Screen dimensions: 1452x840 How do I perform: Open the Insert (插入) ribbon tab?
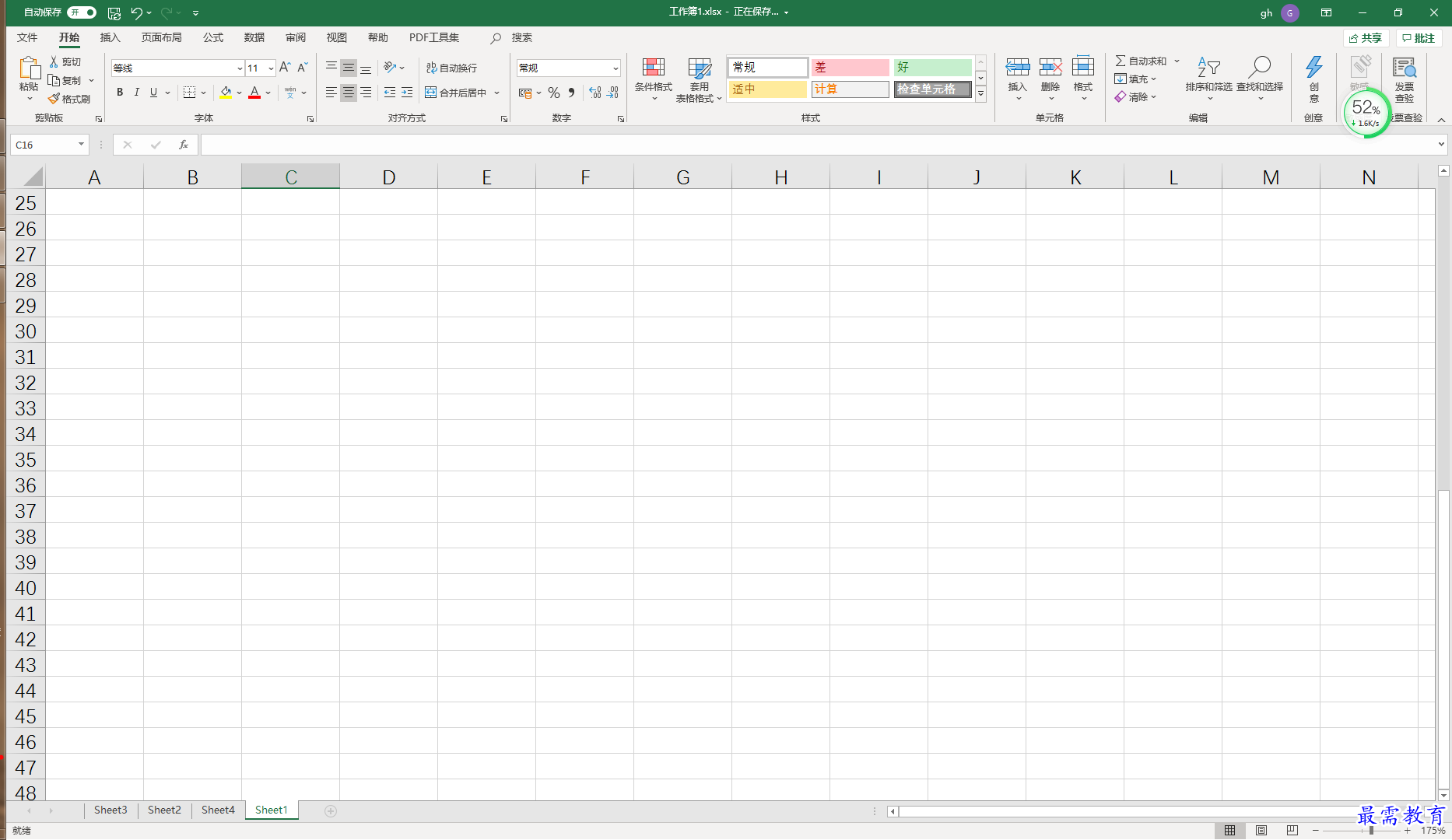(x=110, y=37)
